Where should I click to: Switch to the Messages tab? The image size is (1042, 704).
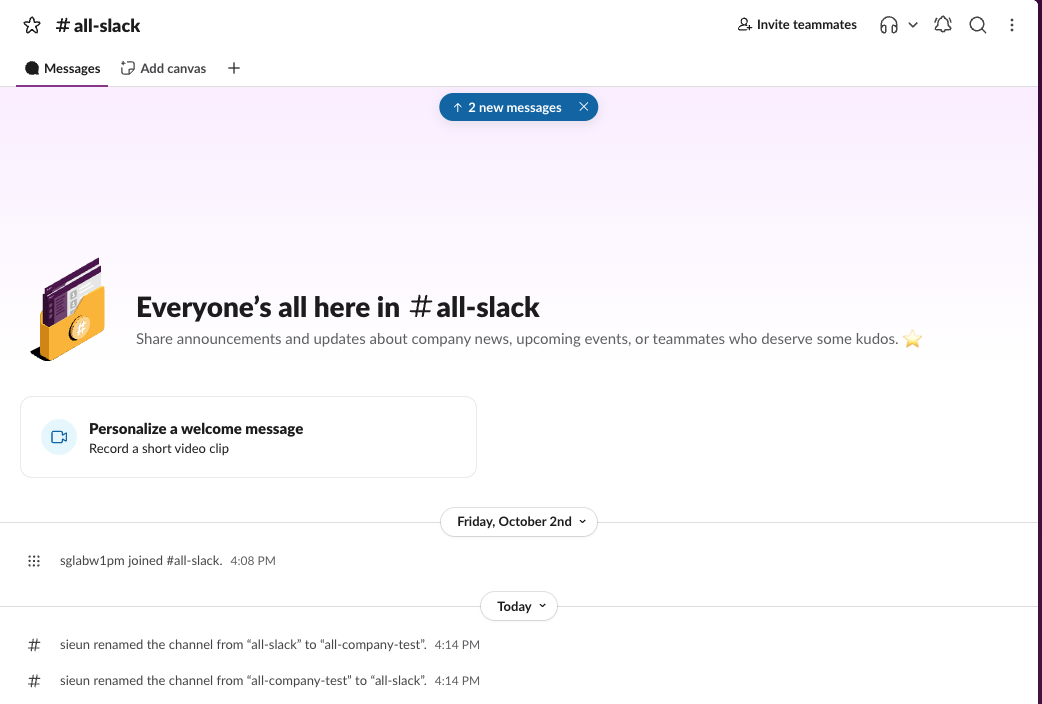(62, 68)
